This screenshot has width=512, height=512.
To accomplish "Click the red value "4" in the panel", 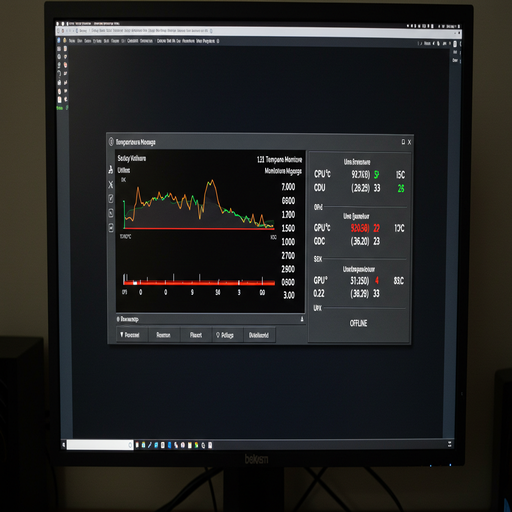I will 377,280.
